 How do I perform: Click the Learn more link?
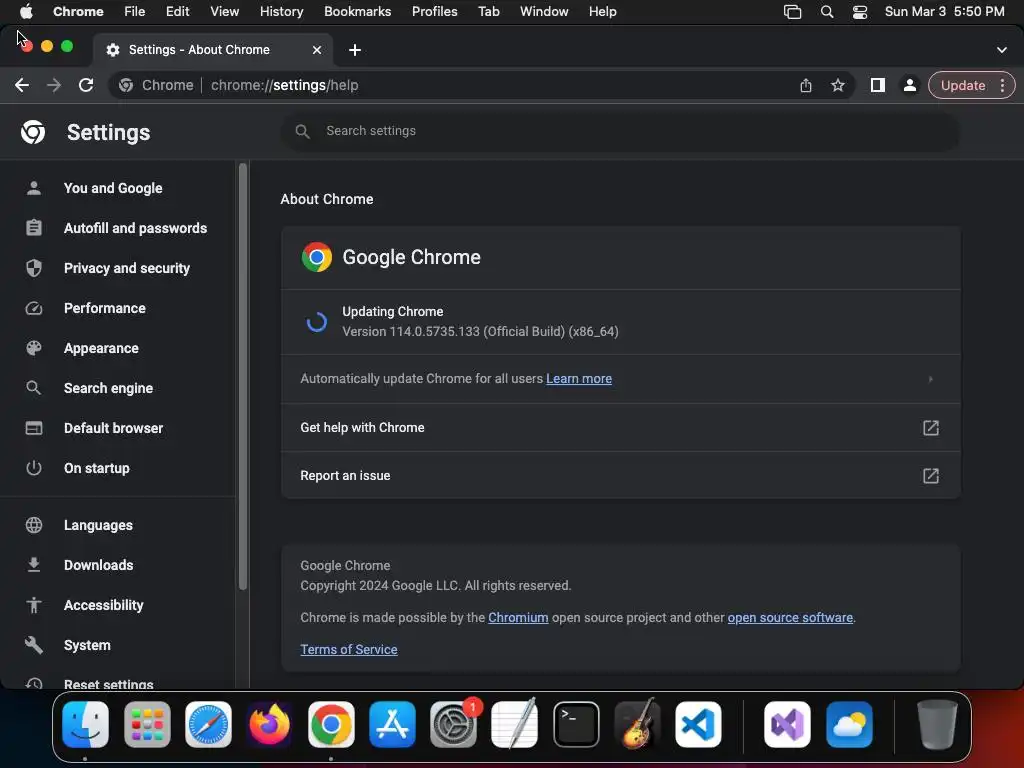[579, 379]
